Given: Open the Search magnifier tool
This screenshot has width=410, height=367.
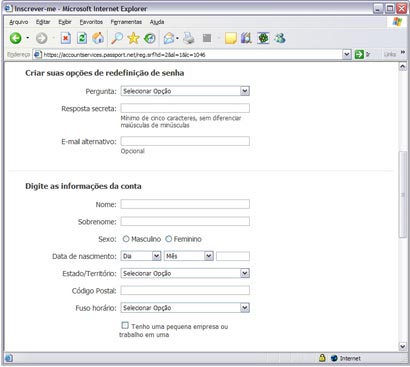Looking at the screenshot, I should [117, 38].
